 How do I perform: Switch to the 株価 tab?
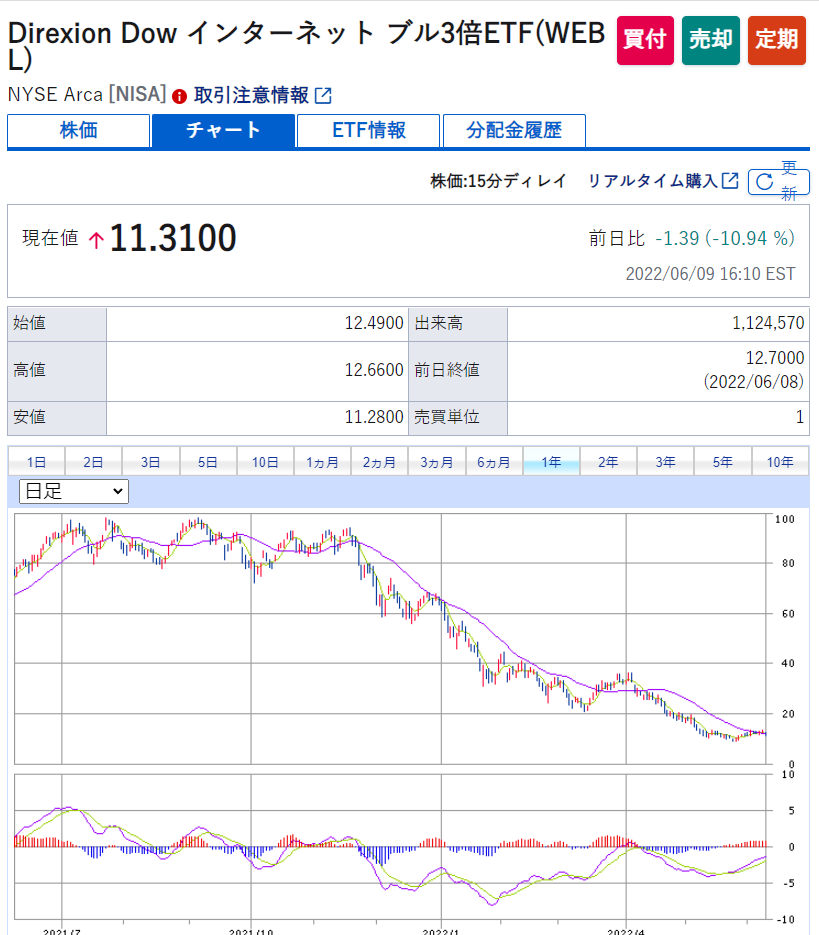(x=78, y=130)
